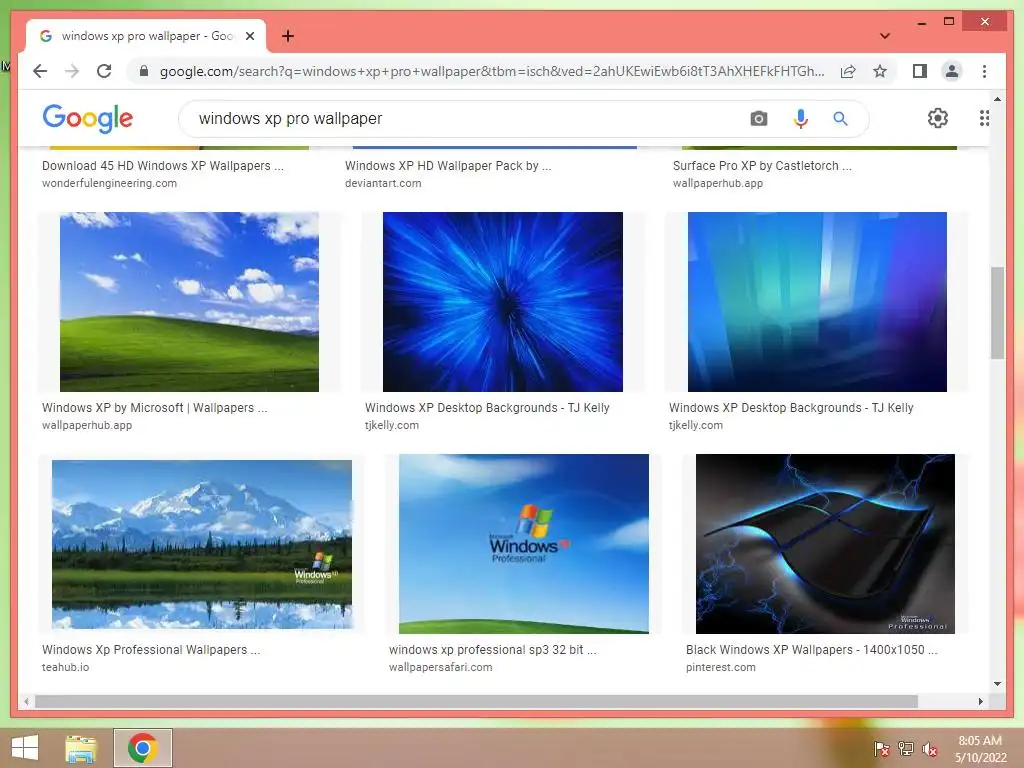Click the Chrome taskbar icon

[142, 748]
